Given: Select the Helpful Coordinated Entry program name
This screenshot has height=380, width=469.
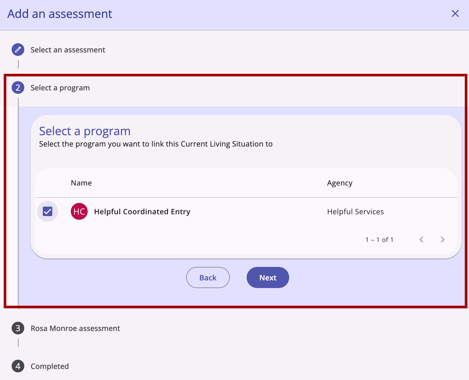Looking at the screenshot, I should point(142,212).
